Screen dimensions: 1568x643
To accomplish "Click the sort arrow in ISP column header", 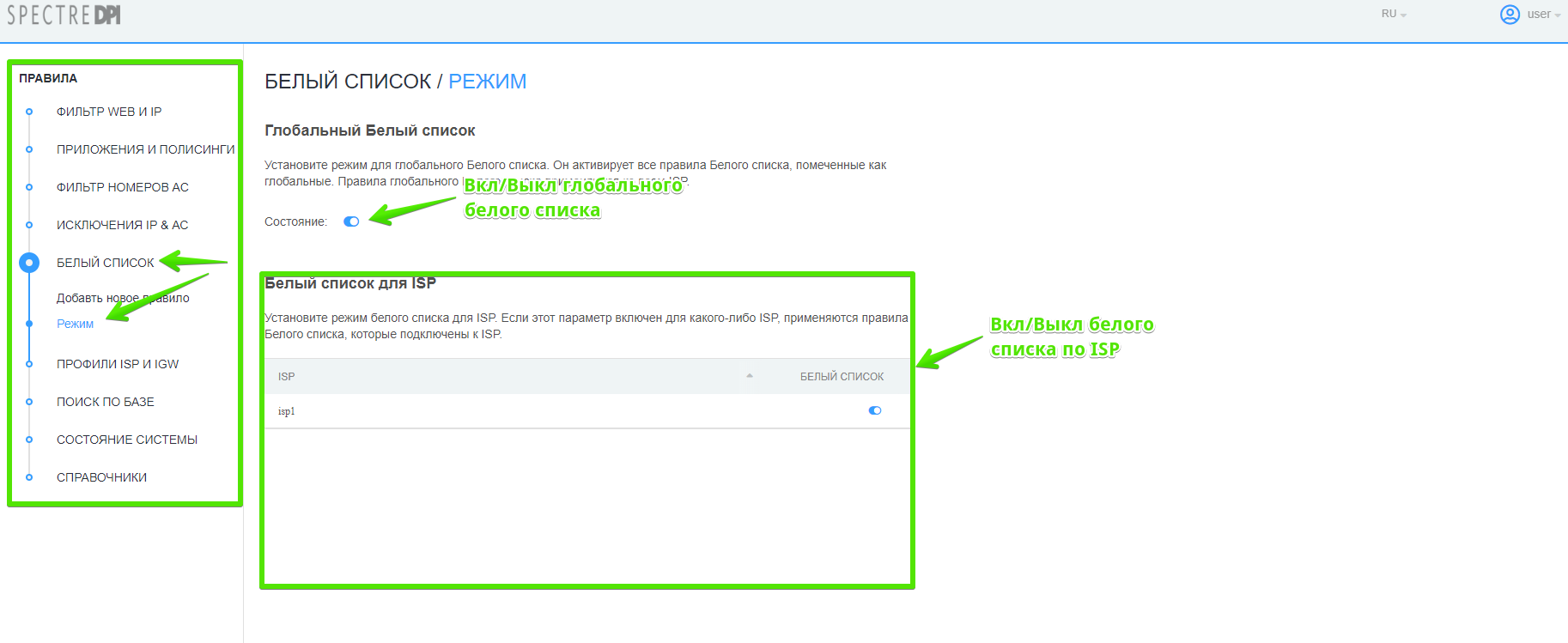I will tap(750, 376).
